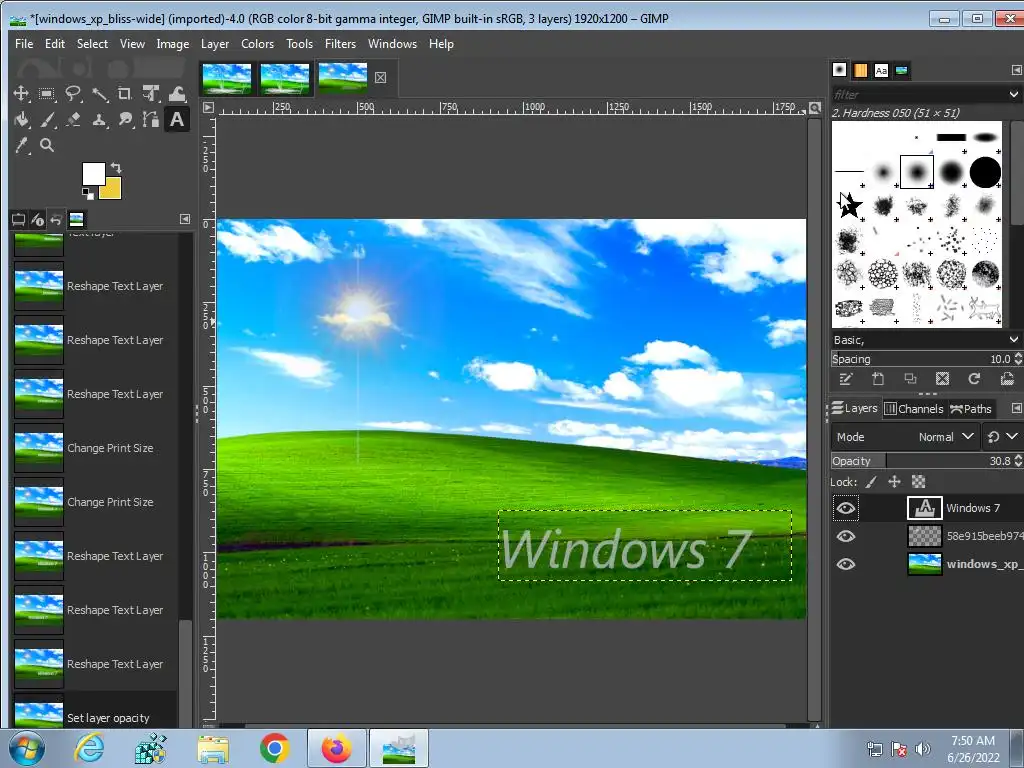Select the Eraser tool
The height and width of the screenshot is (768, 1024).
(72, 120)
